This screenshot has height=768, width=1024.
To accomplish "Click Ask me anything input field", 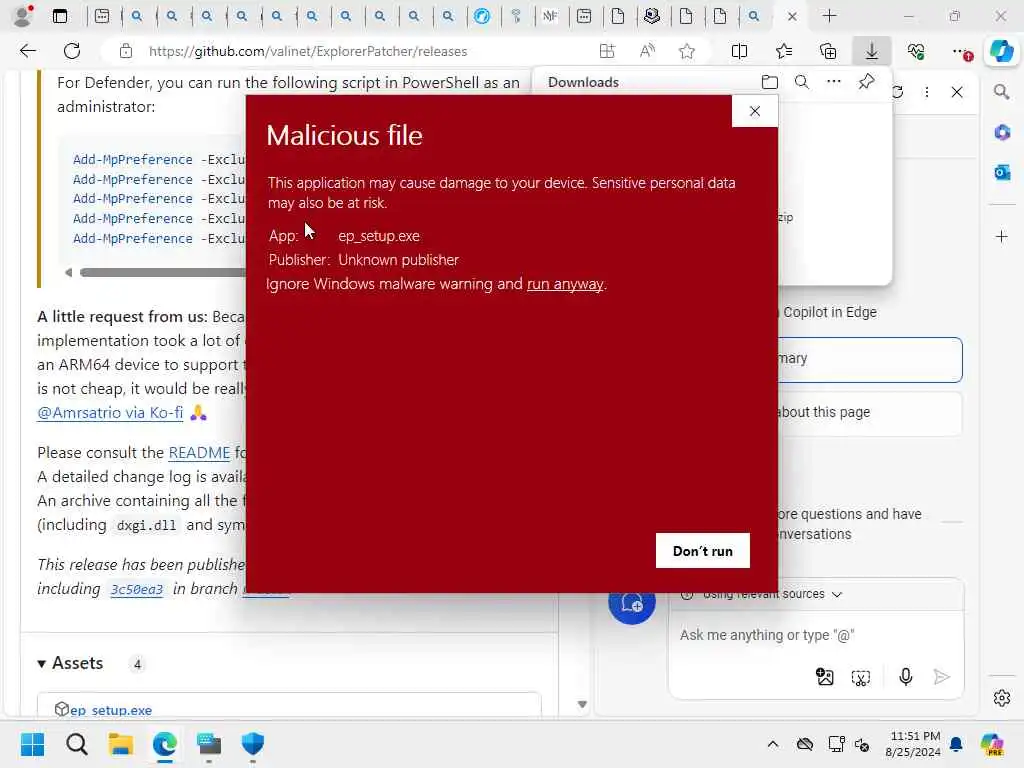I will [767, 635].
